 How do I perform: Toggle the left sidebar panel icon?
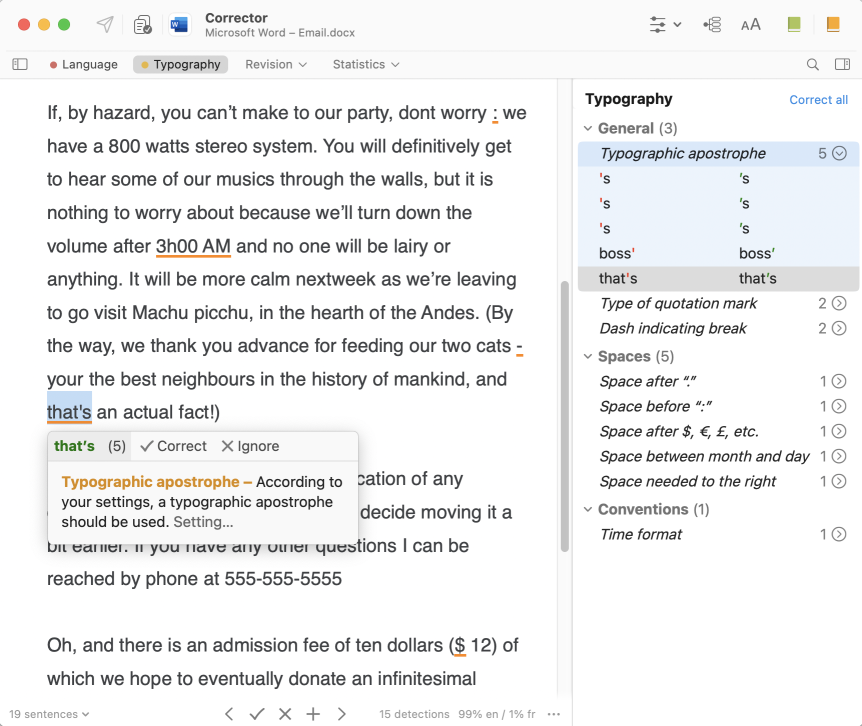(20, 64)
